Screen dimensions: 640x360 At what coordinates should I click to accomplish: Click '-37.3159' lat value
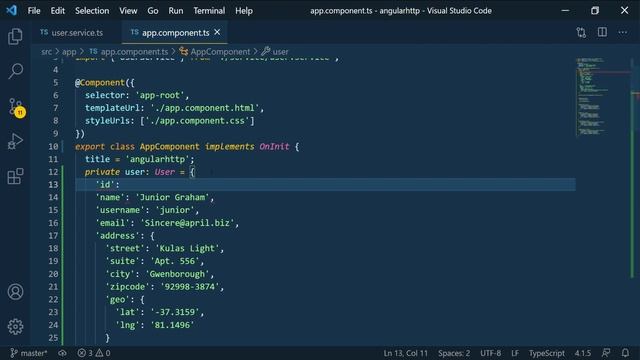[175, 312]
